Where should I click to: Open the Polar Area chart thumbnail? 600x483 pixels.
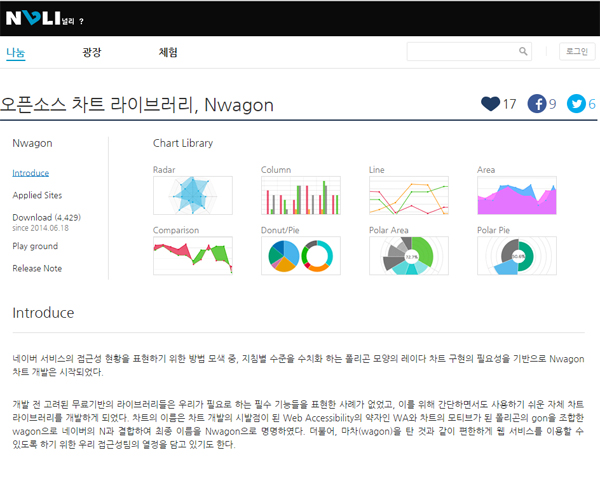tap(409, 256)
